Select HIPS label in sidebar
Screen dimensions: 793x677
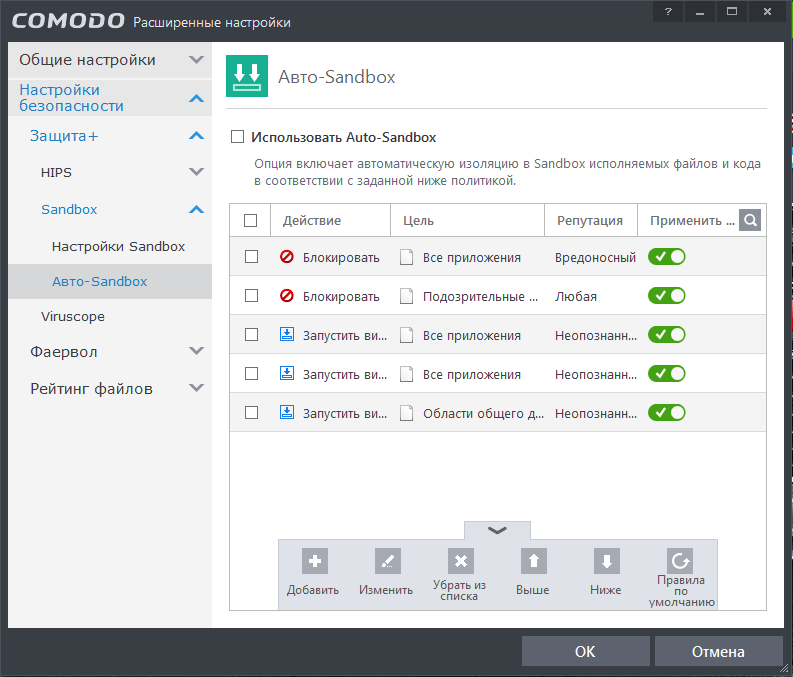[x=56, y=172]
